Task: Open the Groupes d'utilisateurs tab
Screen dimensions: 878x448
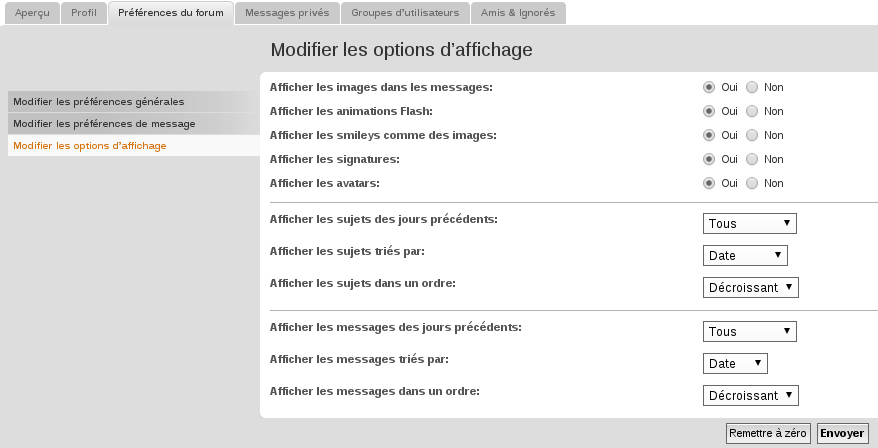Action: (406, 13)
